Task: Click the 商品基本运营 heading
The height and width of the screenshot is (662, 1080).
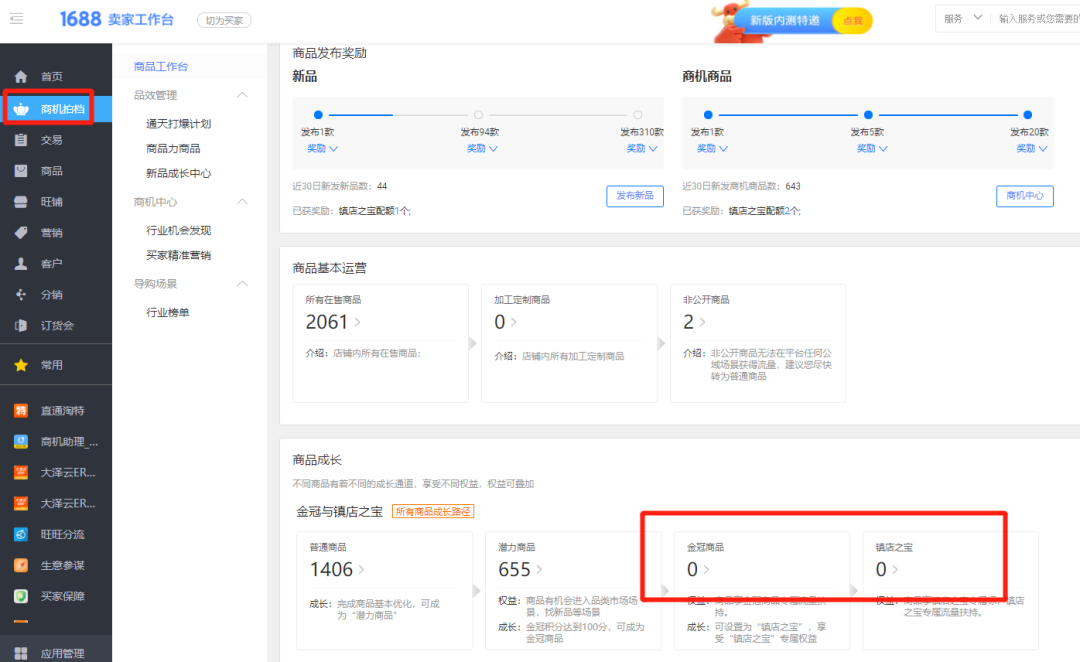Action: (x=329, y=268)
